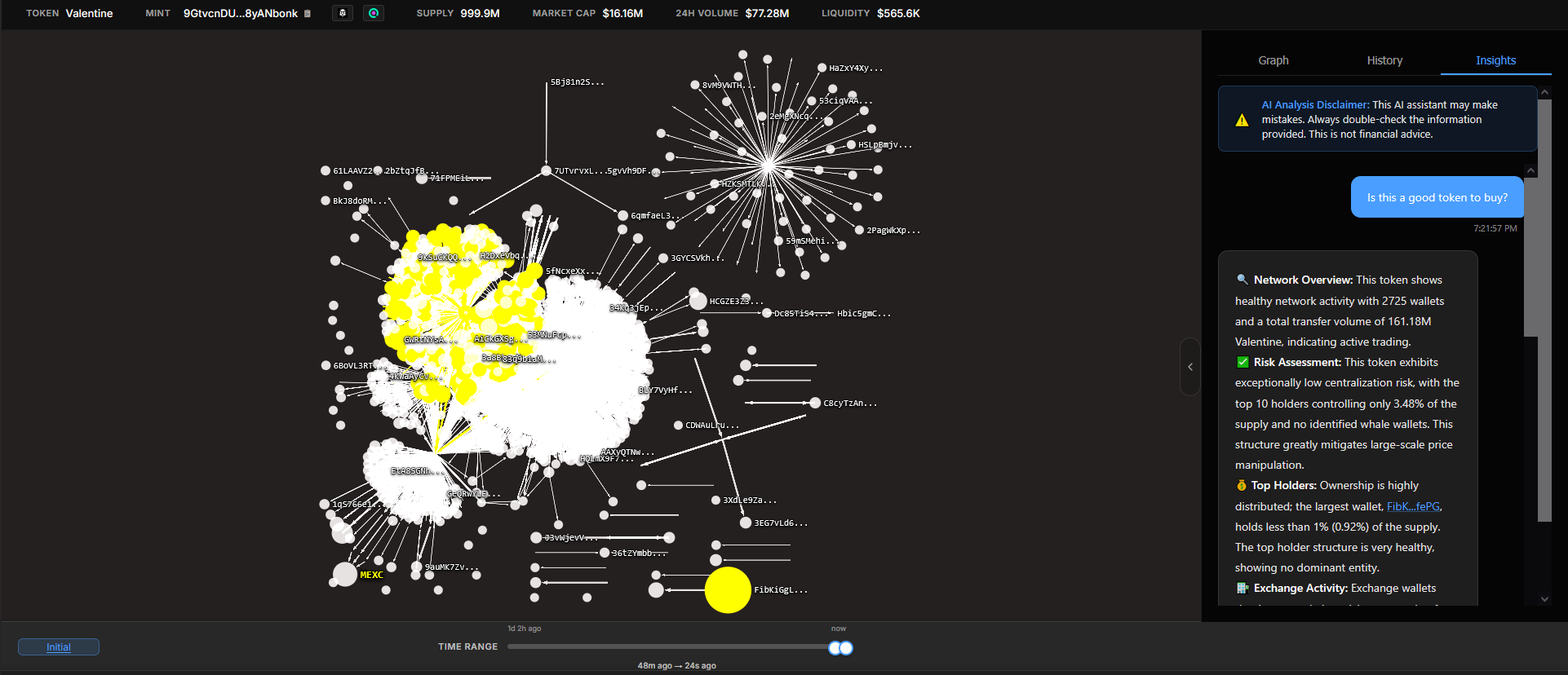Click the yellow warning triangle in disclaimer
Viewport: 1568px width, 675px height.
1242,121
